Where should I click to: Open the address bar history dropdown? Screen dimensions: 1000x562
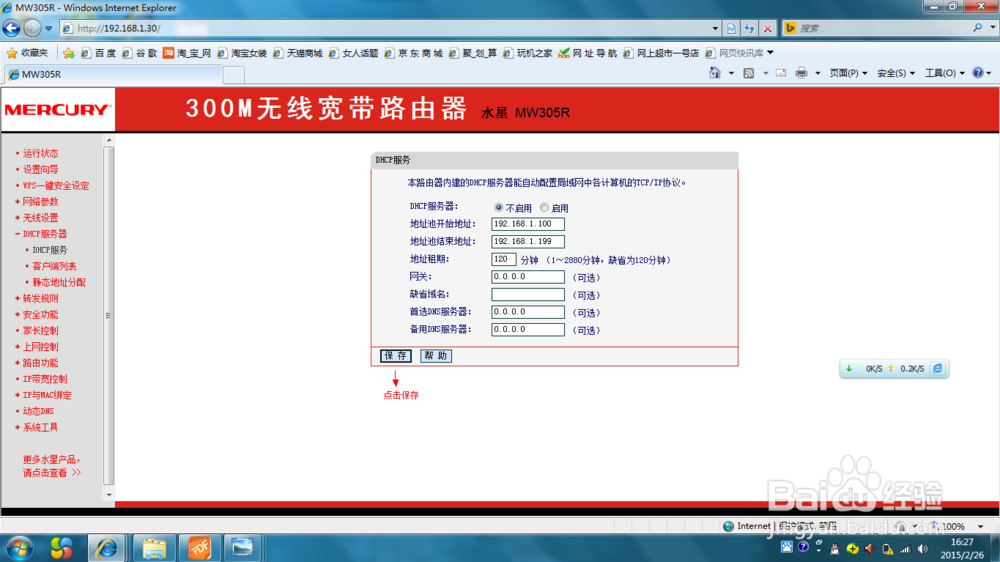tap(715, 28)
